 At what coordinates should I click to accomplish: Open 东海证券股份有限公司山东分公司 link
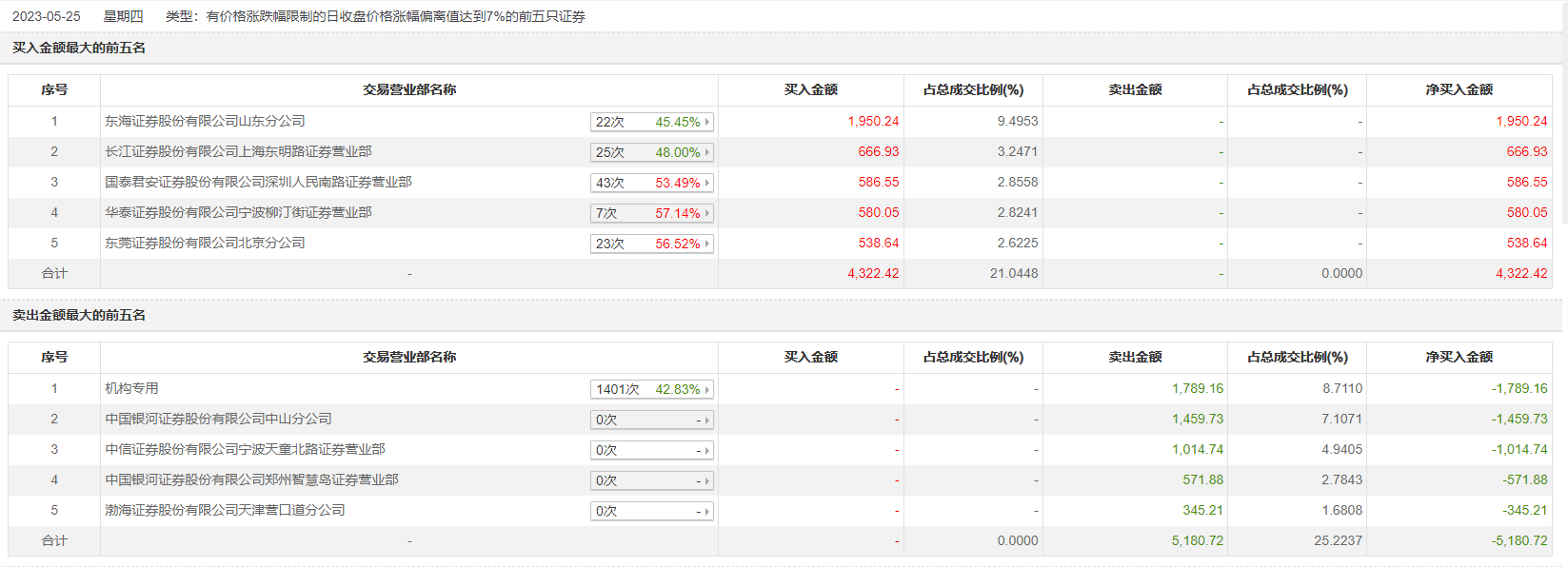point(205,121)
